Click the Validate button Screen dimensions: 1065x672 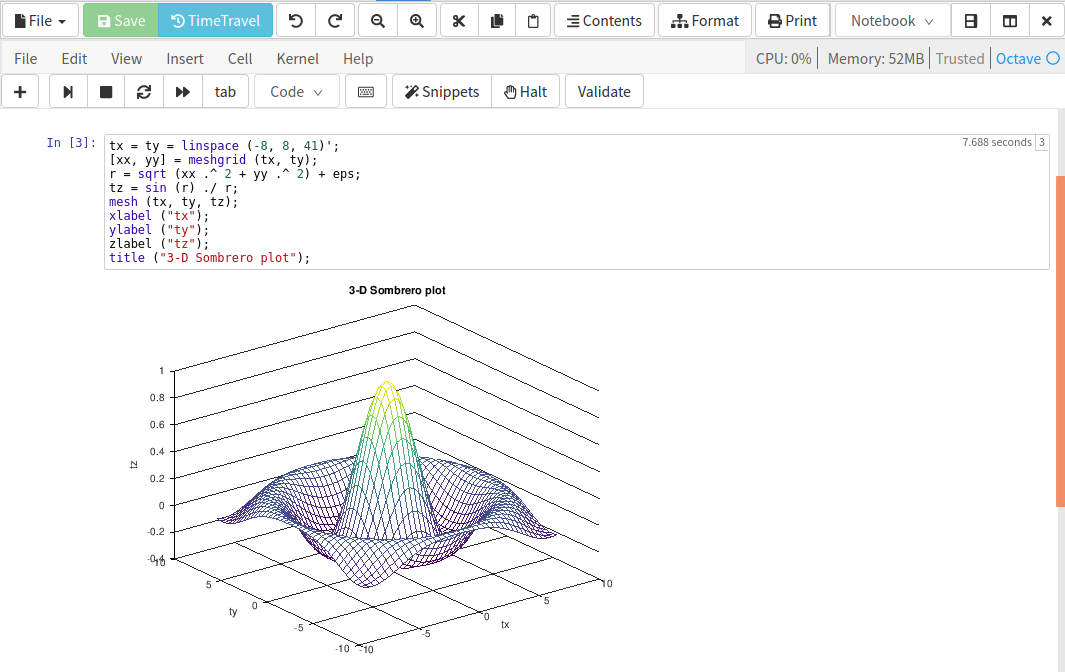pos(604,92)
